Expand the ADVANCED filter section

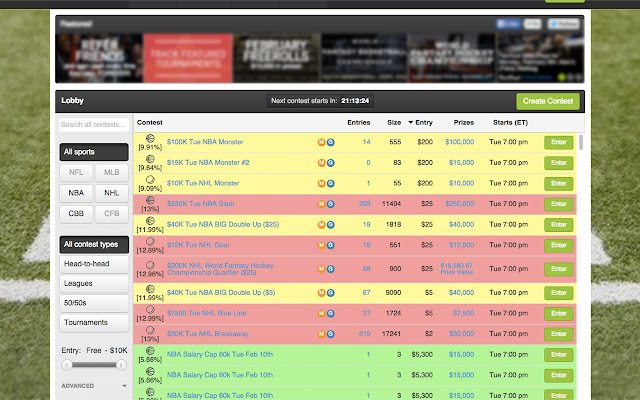94,386
